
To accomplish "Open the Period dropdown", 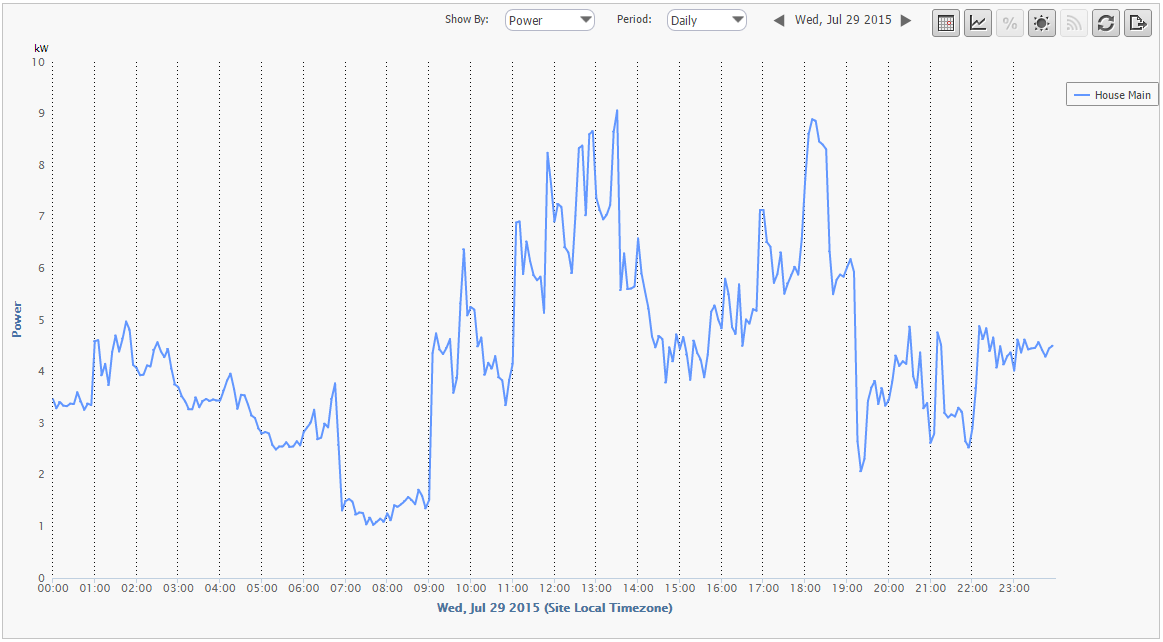I will [x=707, y=20].
